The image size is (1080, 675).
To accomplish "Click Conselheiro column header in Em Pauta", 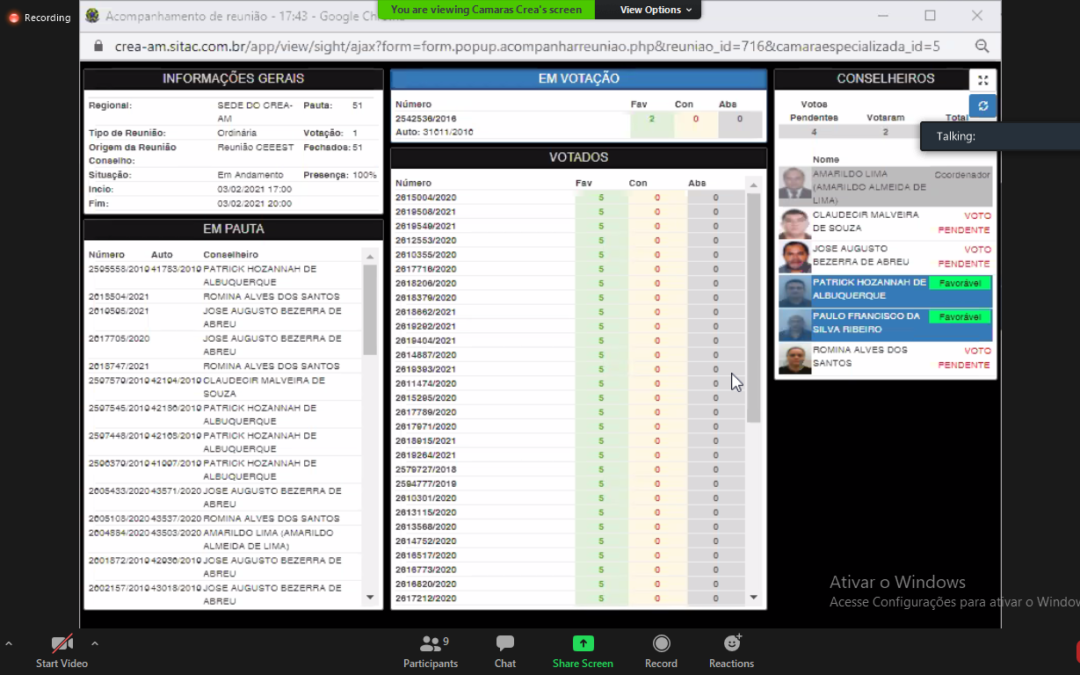I will [231, 254].
